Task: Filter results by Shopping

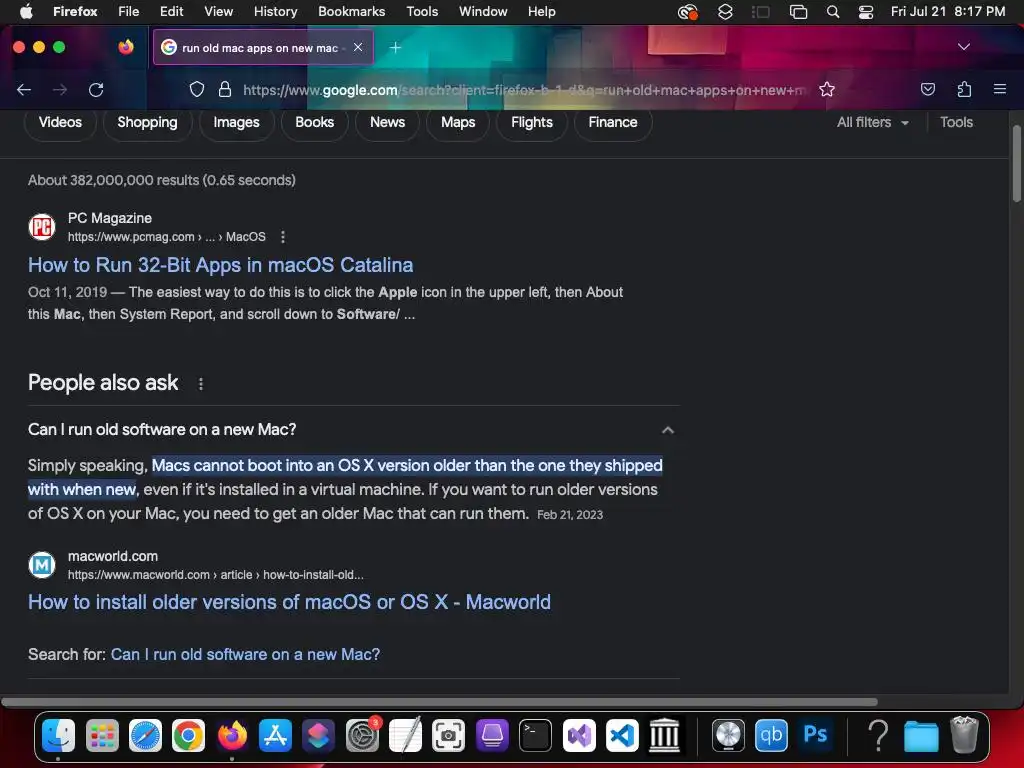Action: (147, 122)
